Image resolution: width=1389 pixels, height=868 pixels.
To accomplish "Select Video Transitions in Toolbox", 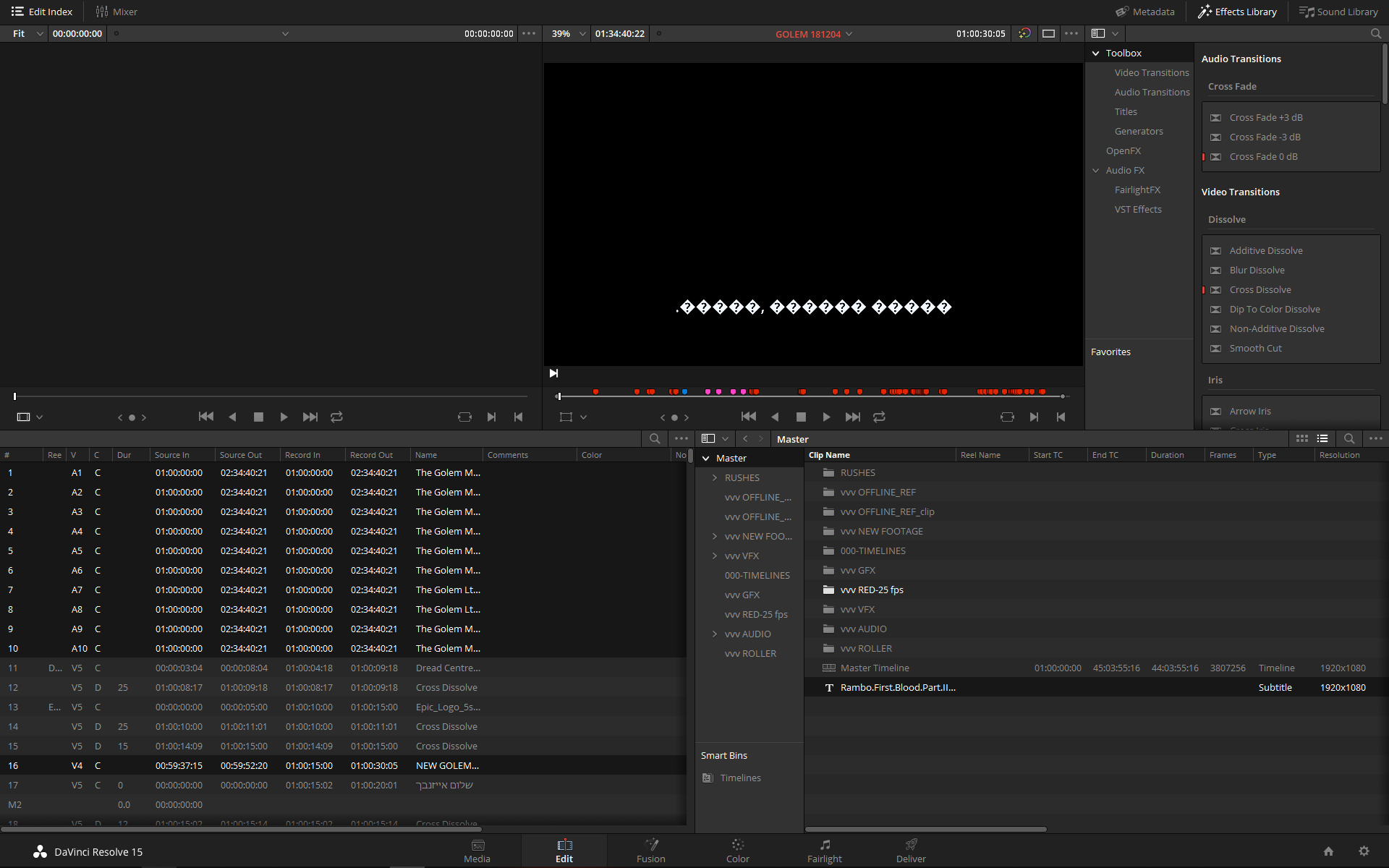I will [x=1152, y=72].
